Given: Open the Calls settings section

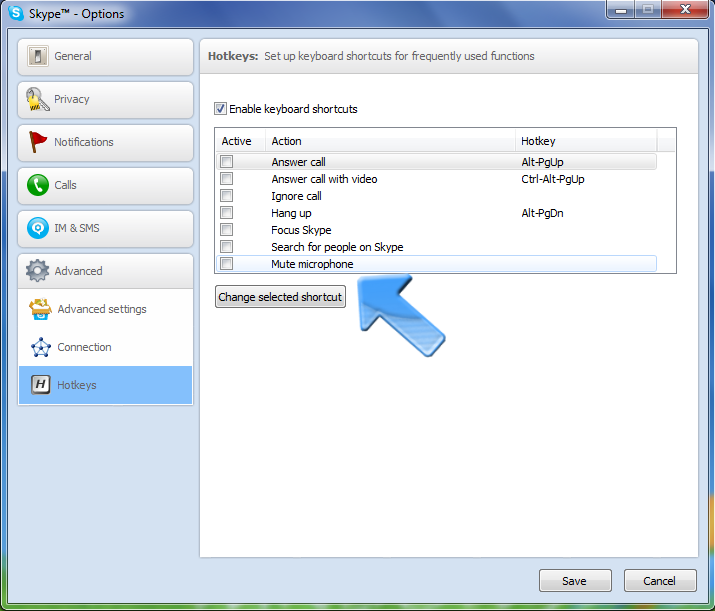Looking at the screenshot, I should (105, 186).
